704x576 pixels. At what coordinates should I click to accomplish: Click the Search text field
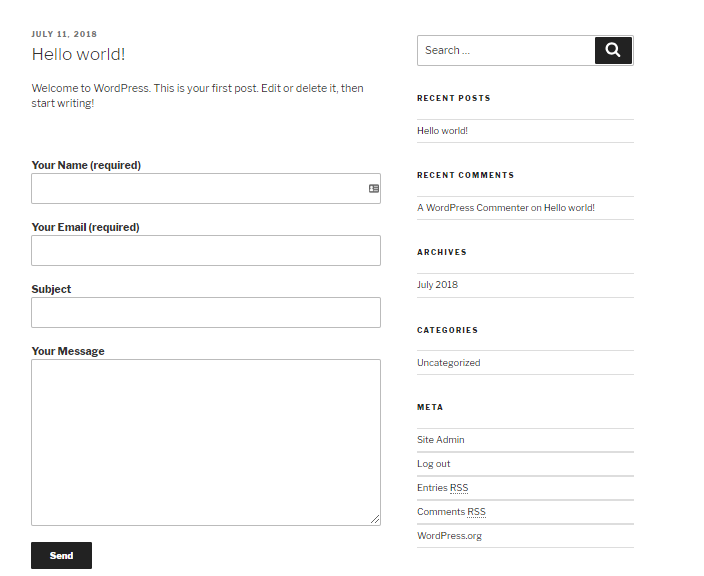pyautogui.click(x=506, y=50)
